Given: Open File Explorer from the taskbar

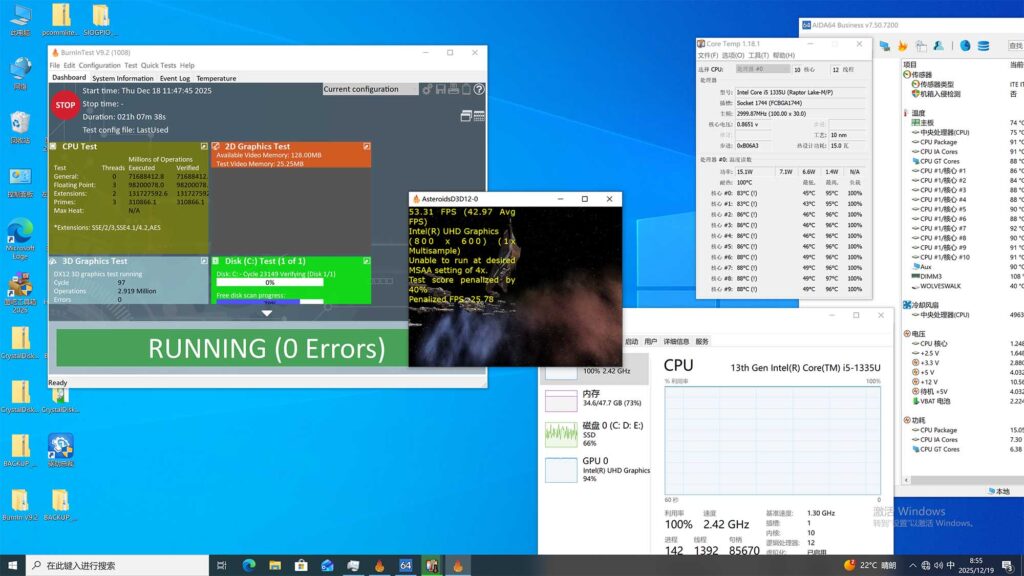Looking at the screenshot, I should coord(275,566).
